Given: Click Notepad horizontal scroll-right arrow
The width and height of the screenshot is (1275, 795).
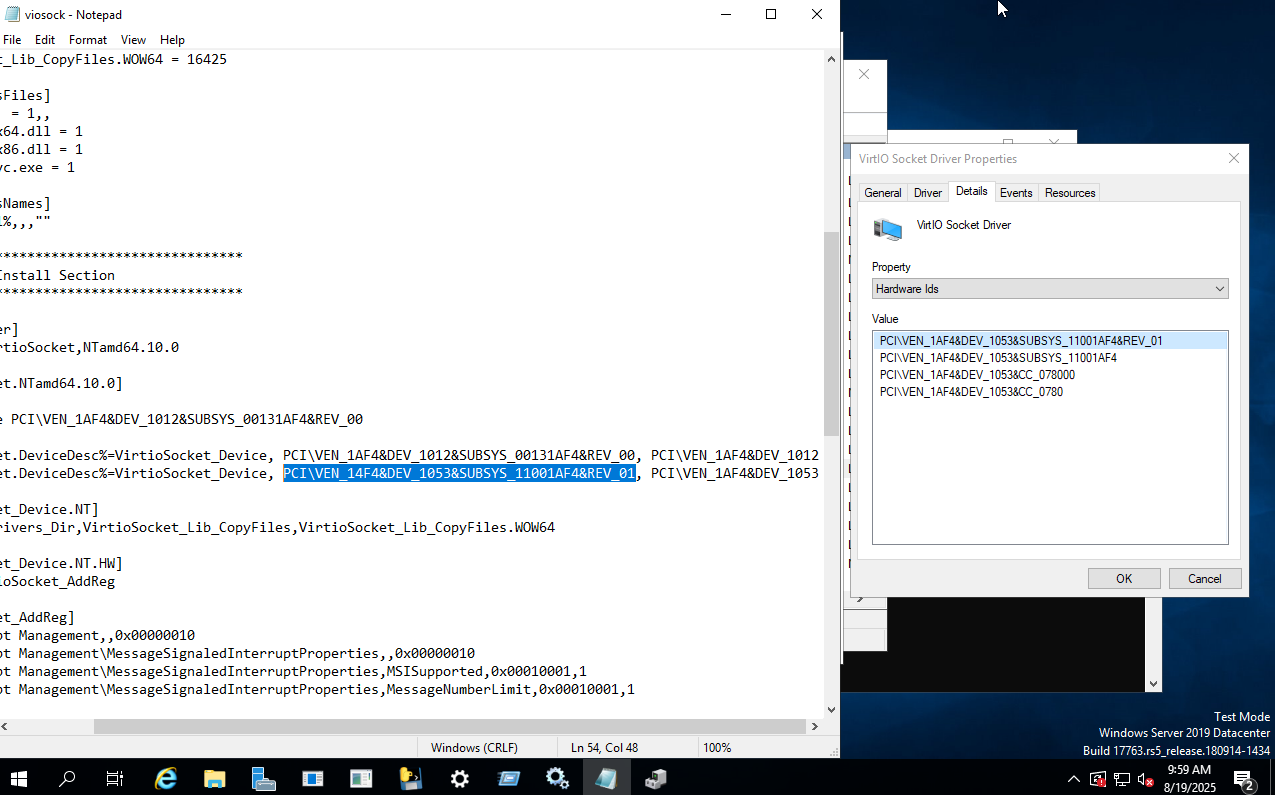Looking at the screenshot, I should click(x=815, y=727).
